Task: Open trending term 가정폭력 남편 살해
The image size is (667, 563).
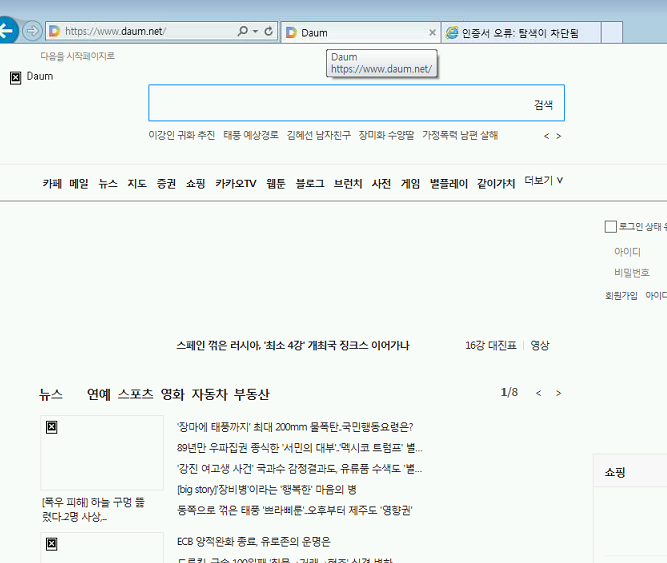Action: [460, 135]
